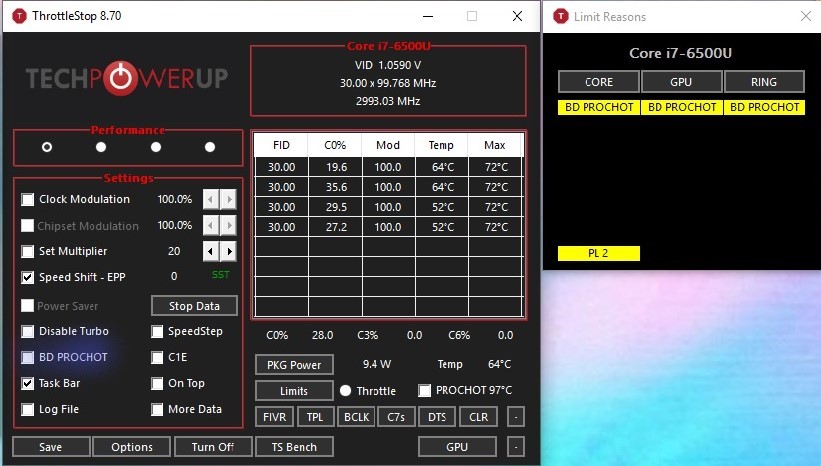Increase Chipset Modulation with right arrow
Image resolution: width=821 pixels, height=466 pixels.
[x=228, y=225]
